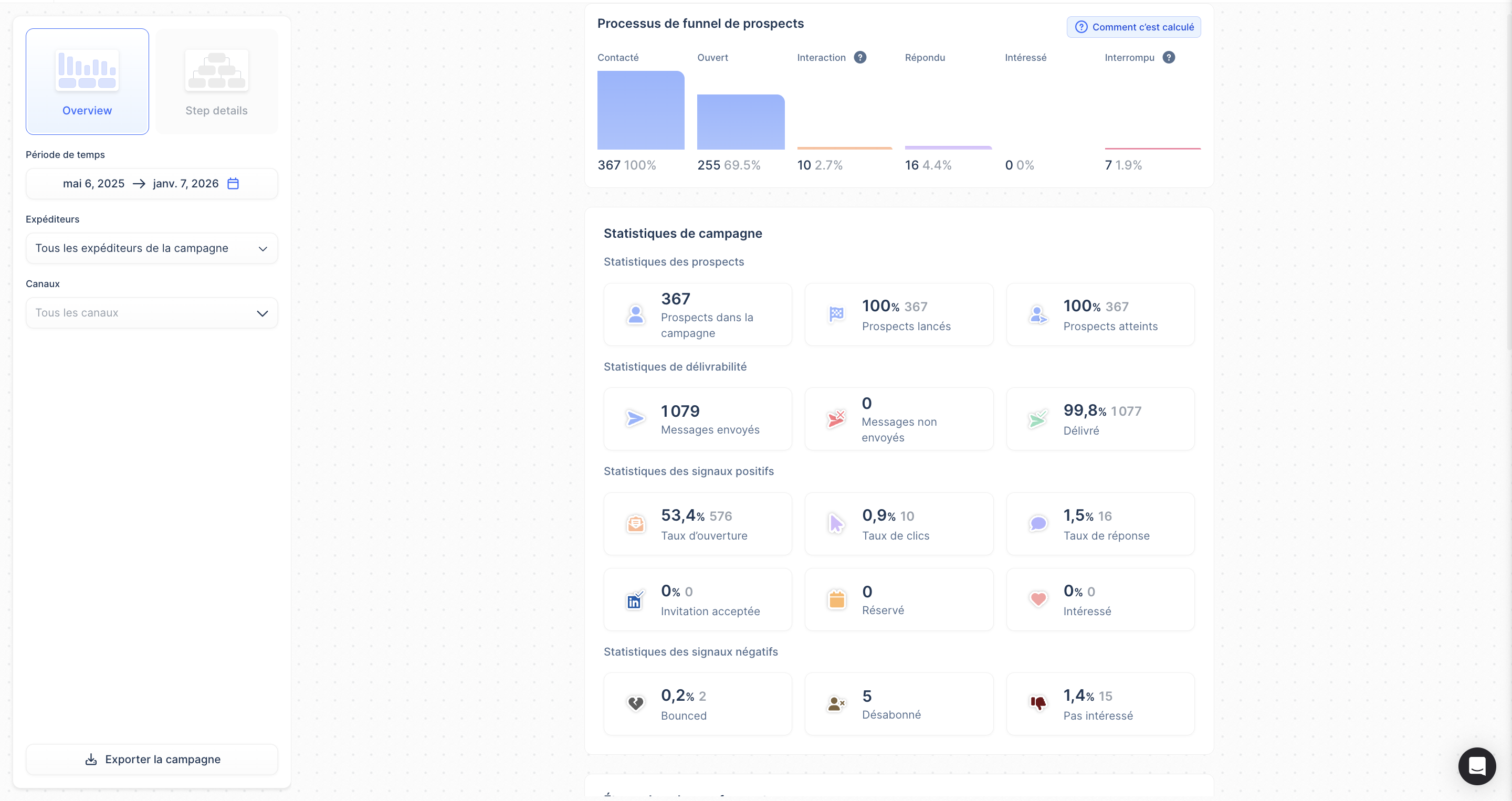Screen dimensions: 1512x801
Task: Open the chat support bubble icon
Action: [x=1477, y=766]
